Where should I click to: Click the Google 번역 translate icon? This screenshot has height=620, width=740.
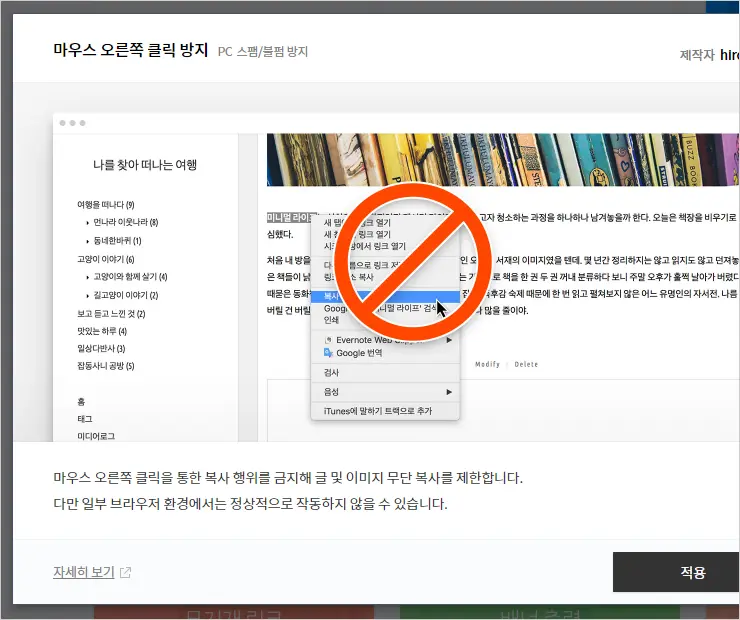coord(328,353)
